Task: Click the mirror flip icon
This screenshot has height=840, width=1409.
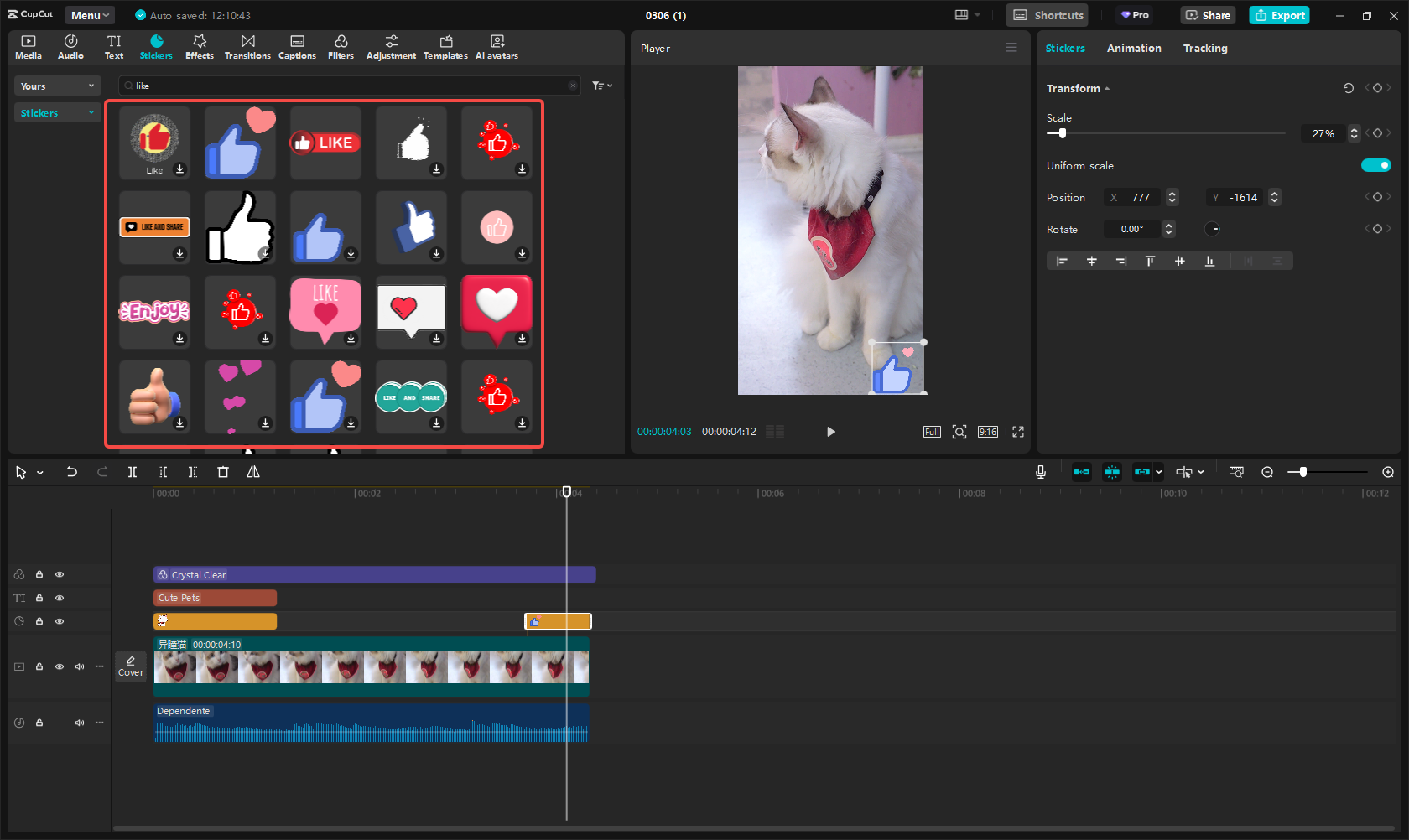Action: coord(253,472)
